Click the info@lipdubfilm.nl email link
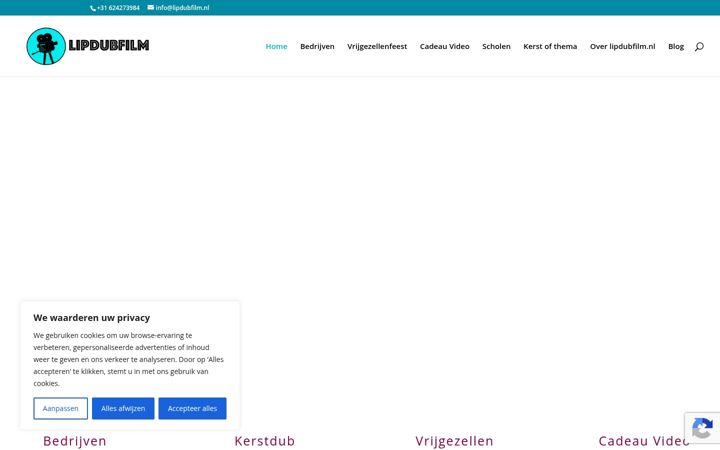Image resolution: width=720 pixels, height=450 pixels. point(182,8)
